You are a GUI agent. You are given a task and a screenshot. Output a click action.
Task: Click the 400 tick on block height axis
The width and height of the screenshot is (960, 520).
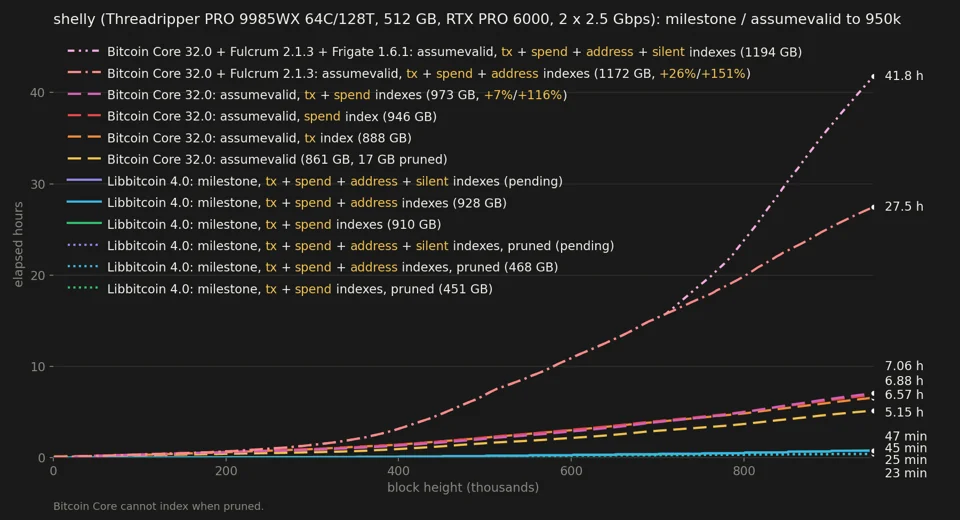tap(399, 471)
